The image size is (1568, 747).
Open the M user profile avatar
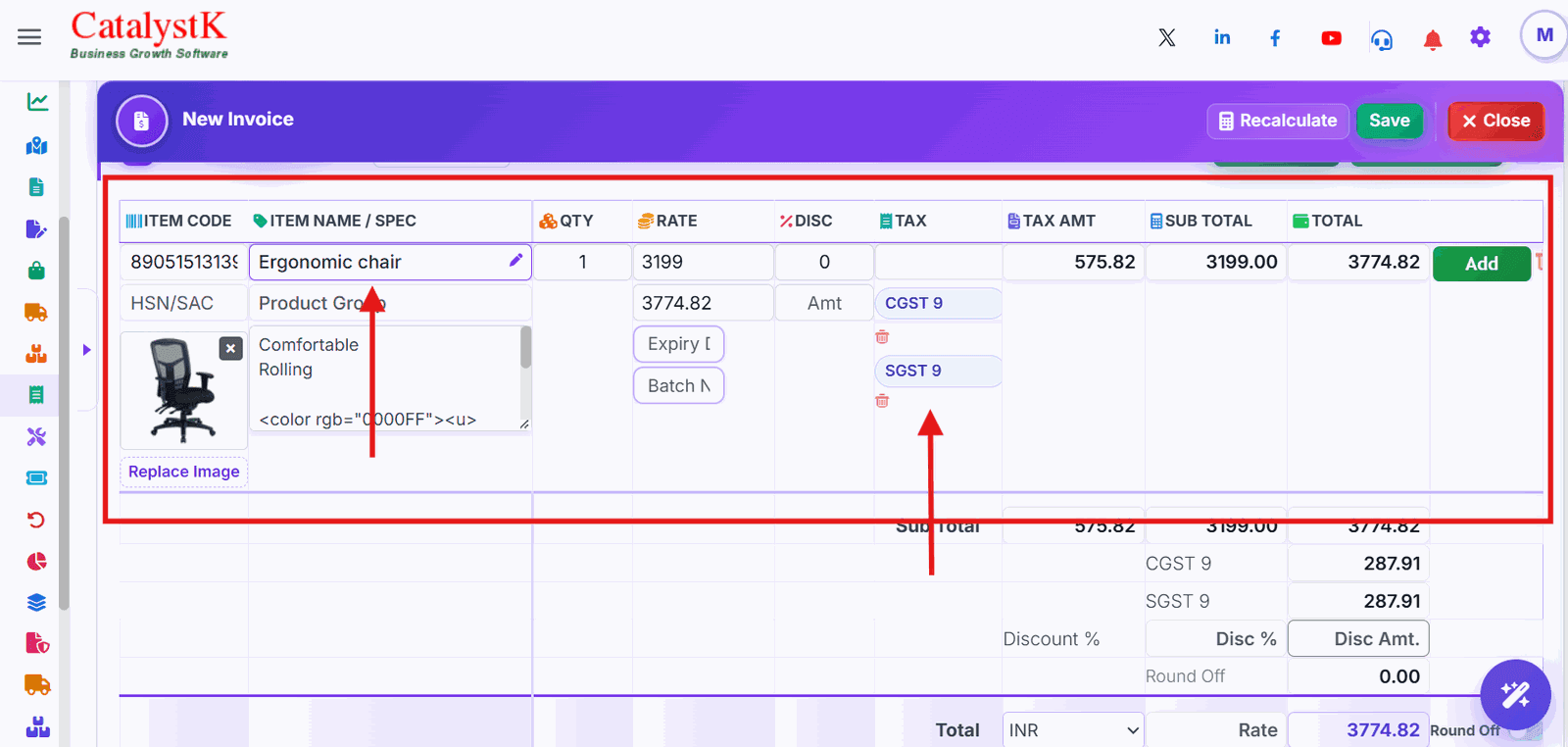pyautogui.click(x=1544, y=35)
